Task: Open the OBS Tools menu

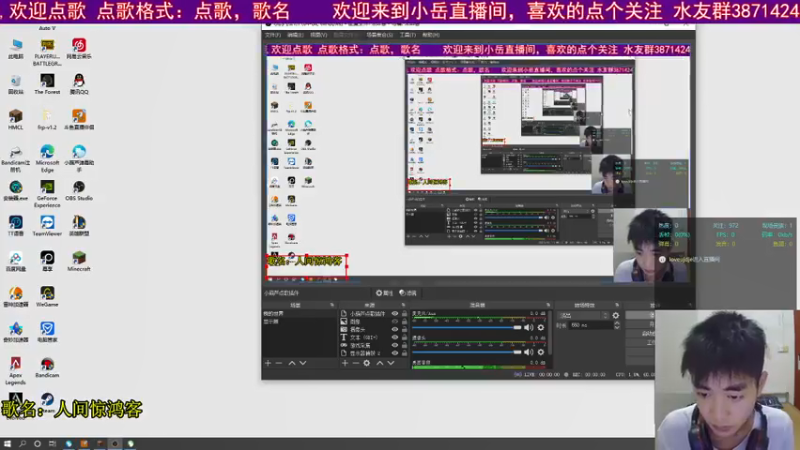Action: 408,35
